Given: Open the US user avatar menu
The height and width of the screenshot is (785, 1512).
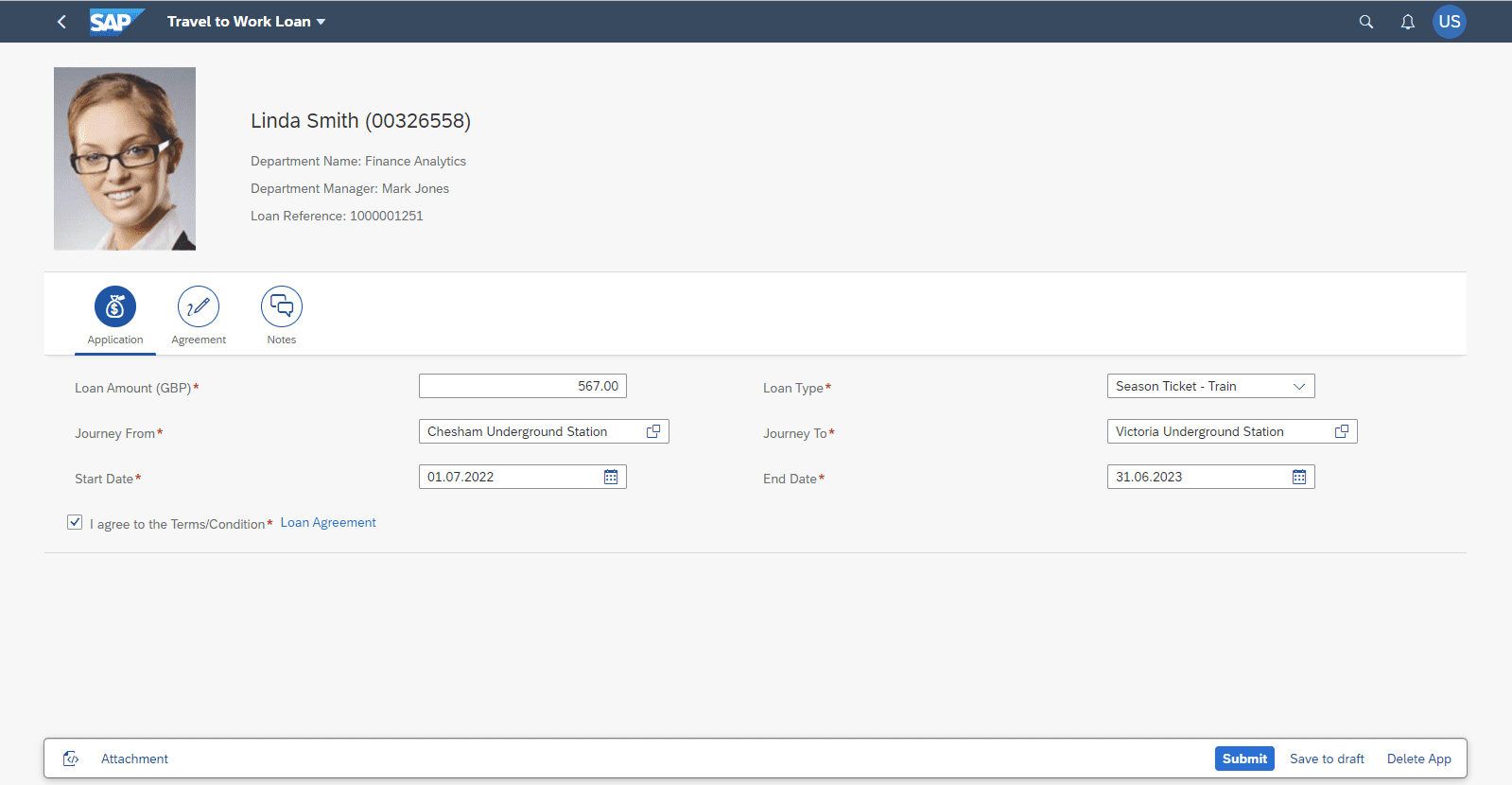Looking at the screenshot, I should coord(1449,22).
